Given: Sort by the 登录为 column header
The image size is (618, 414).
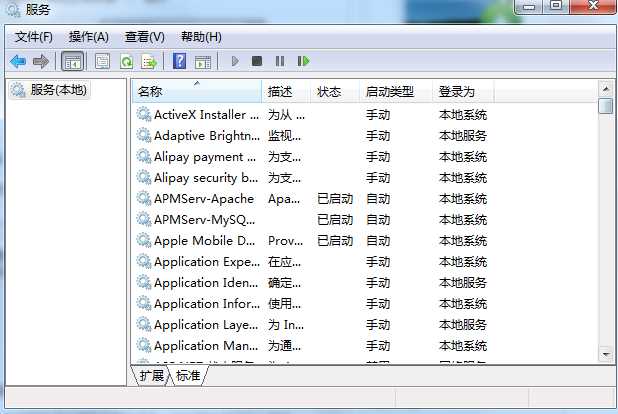Looking at the screenshot, I should [463, 91].
